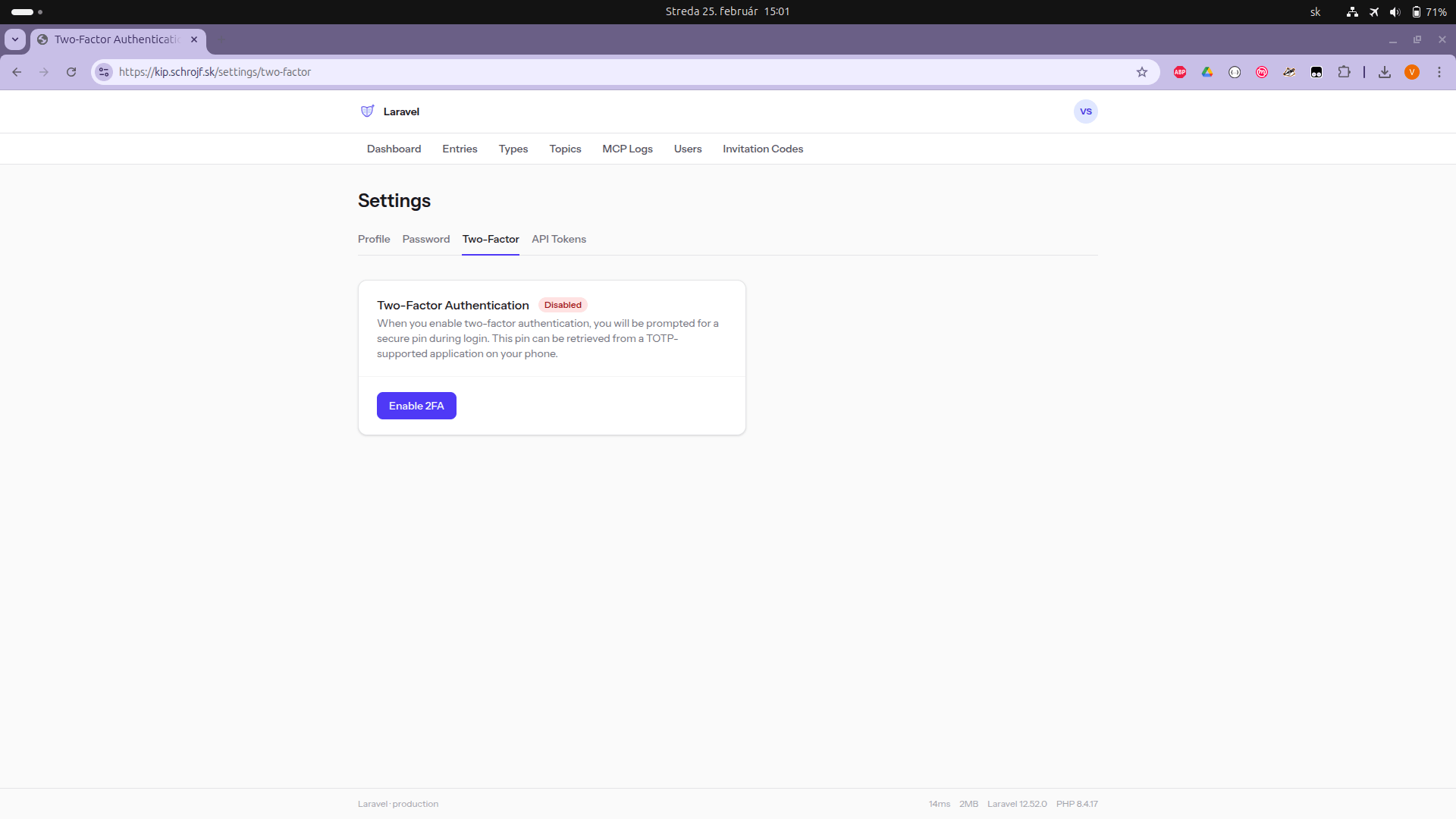The width and height of the screenshot is (1456, 819).
Task: Select the Two-Factor settings tab
Action: point(491,240)
